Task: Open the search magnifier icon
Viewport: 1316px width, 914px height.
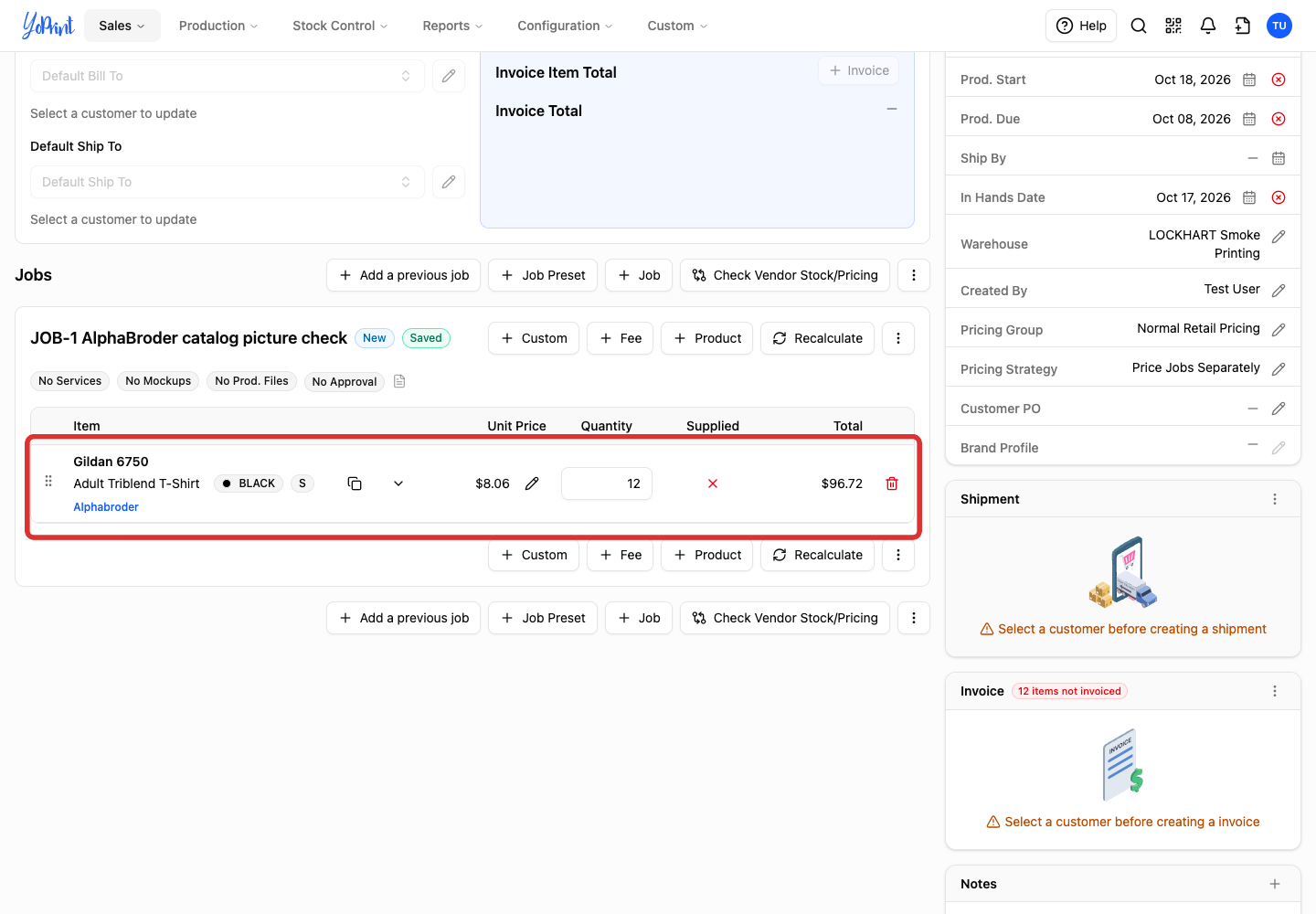Action: tap(1139, 26)
